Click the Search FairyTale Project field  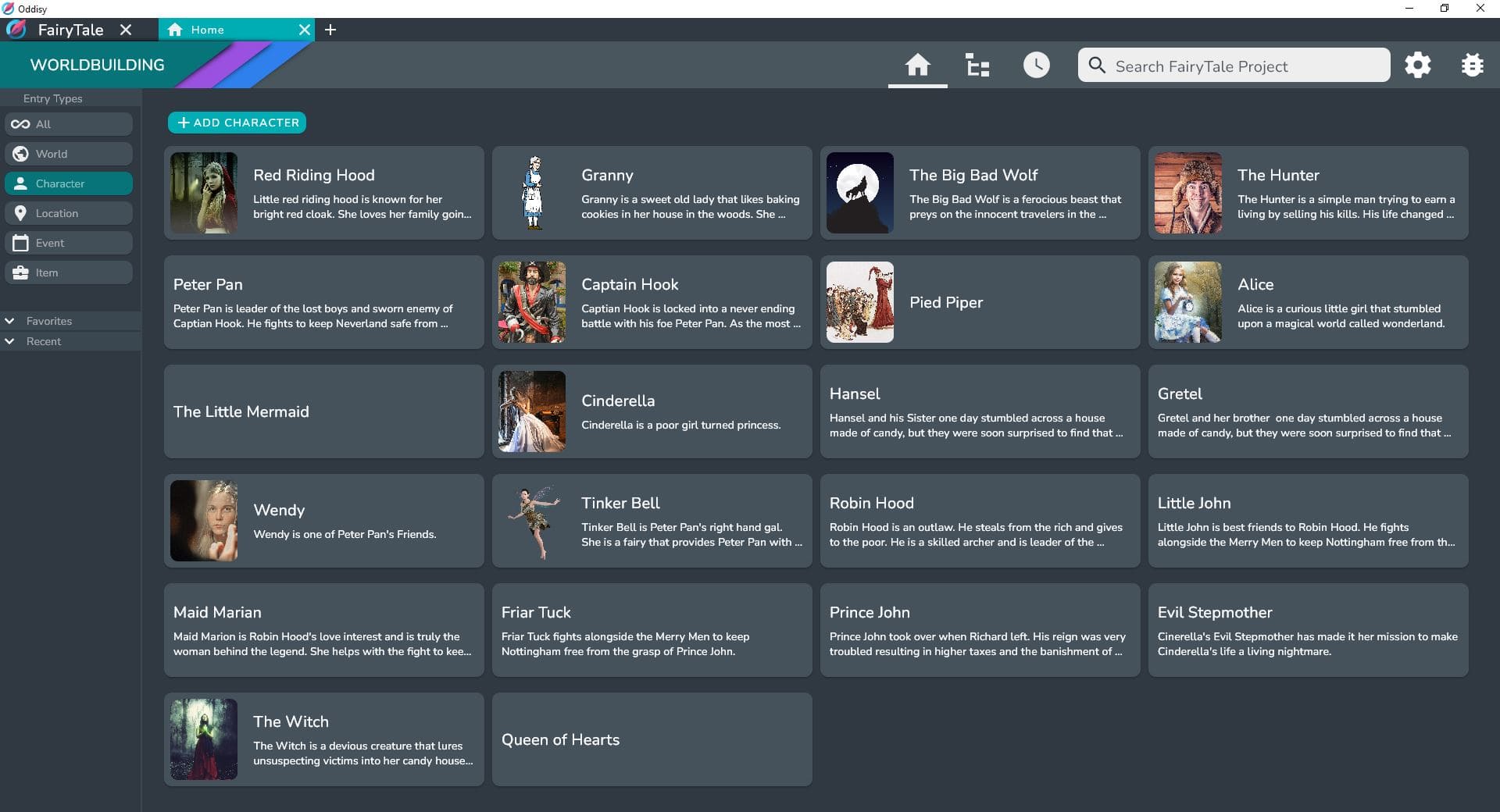pos(1233,66)
